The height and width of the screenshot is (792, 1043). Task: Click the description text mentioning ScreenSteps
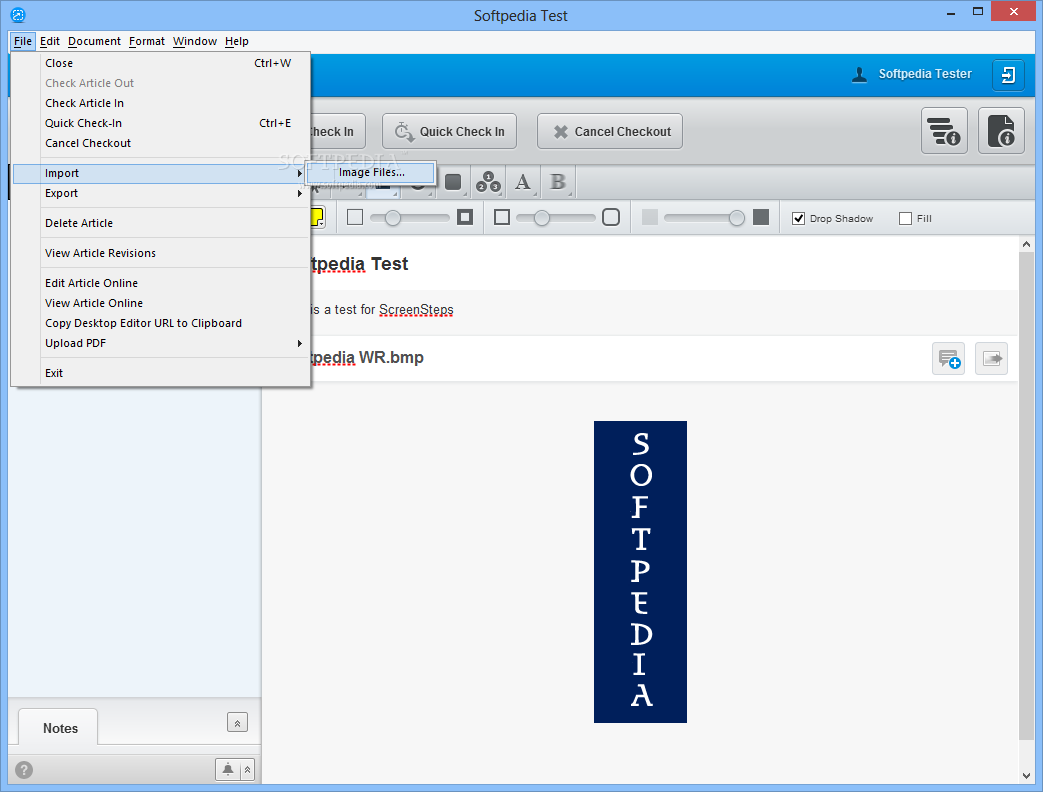(x=382, y=310)
